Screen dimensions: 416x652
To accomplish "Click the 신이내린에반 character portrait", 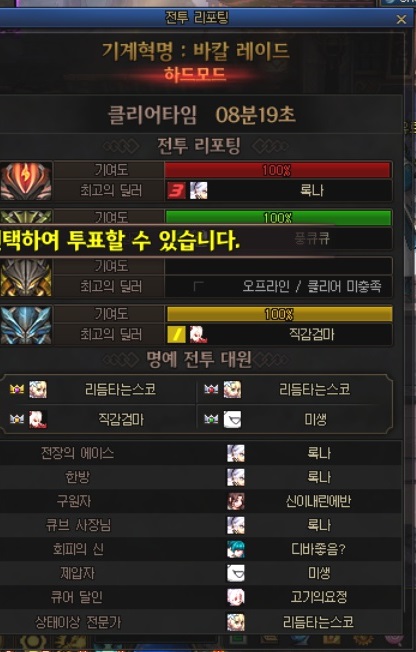I will (236, 501).
